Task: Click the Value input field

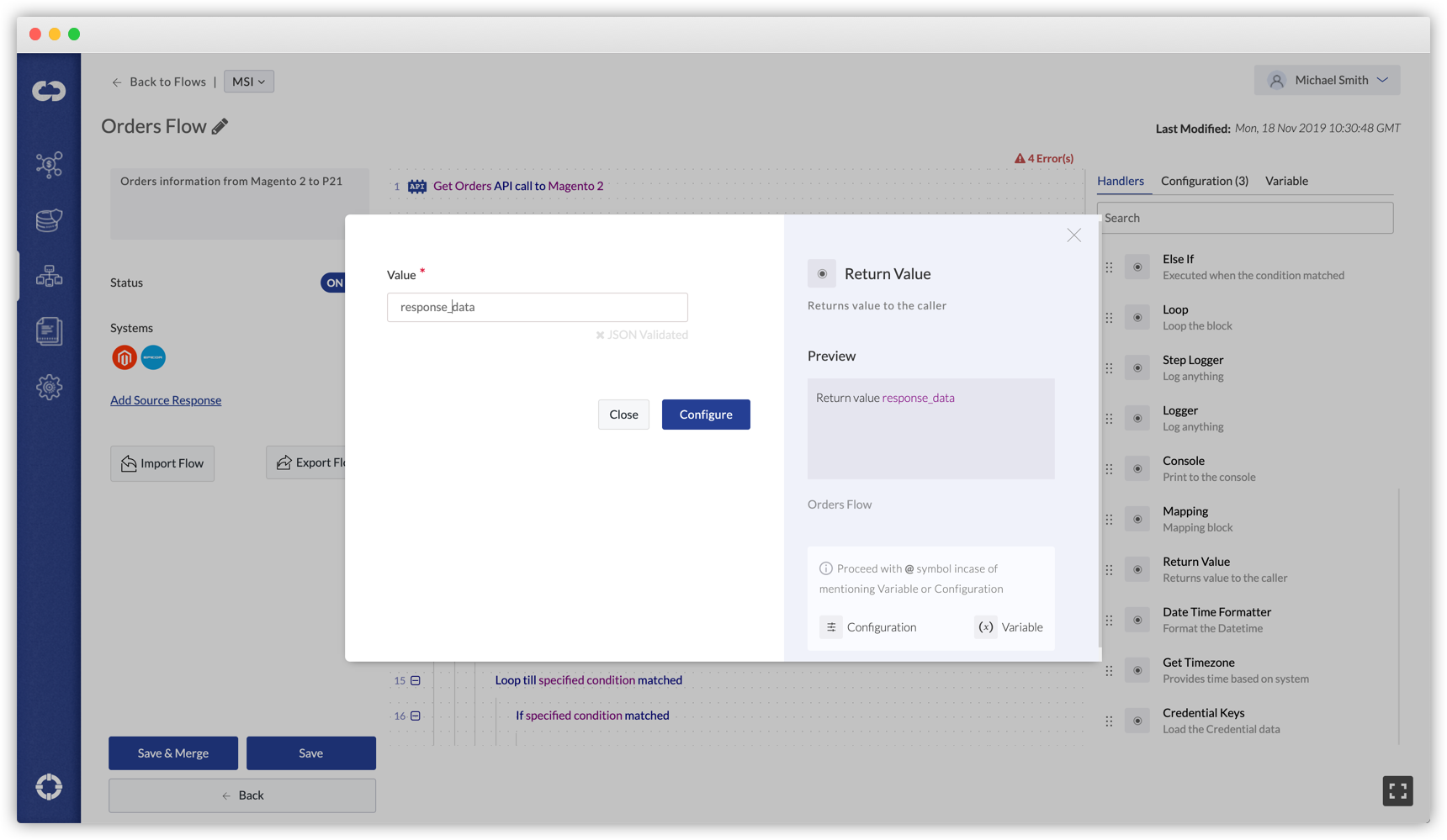Action: point(538,307)
